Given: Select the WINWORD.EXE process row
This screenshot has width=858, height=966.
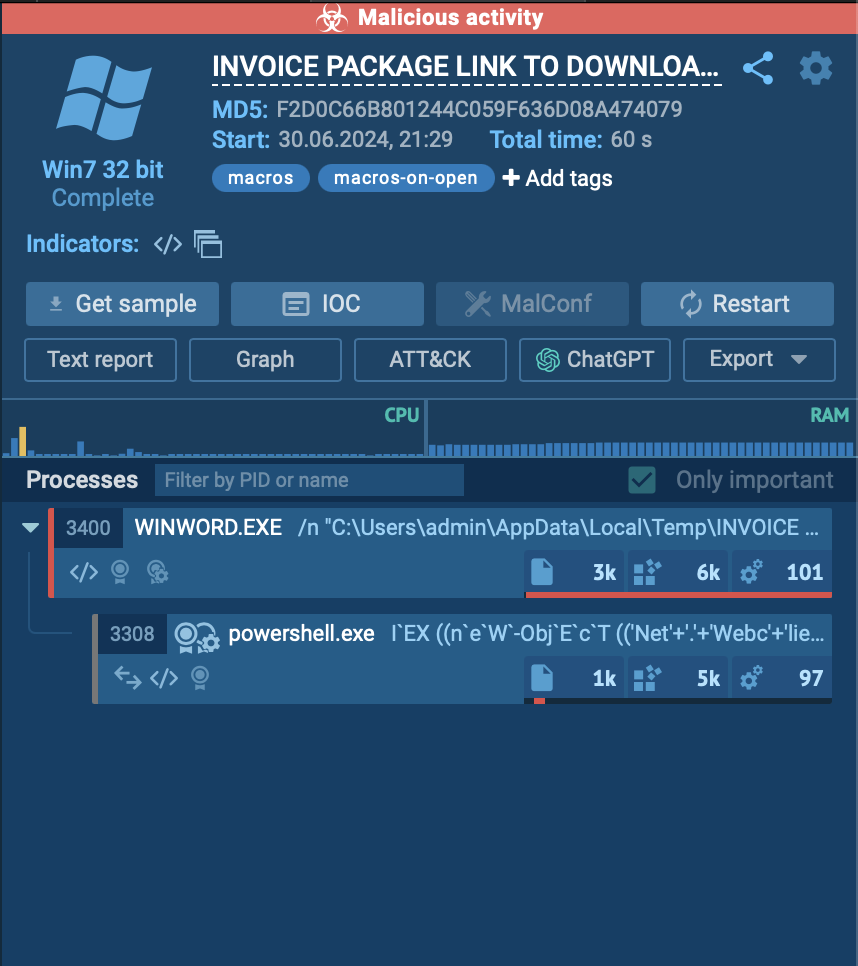Looking at the screenshot, I should [440, 553].
